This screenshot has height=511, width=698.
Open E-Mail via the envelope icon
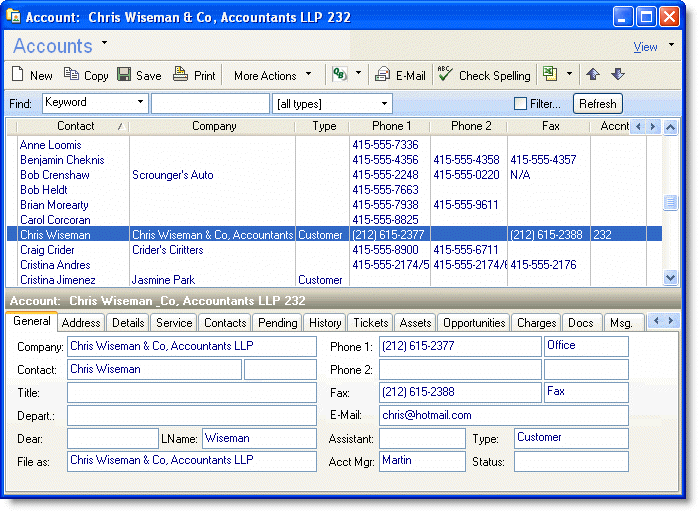click(382, 75)
